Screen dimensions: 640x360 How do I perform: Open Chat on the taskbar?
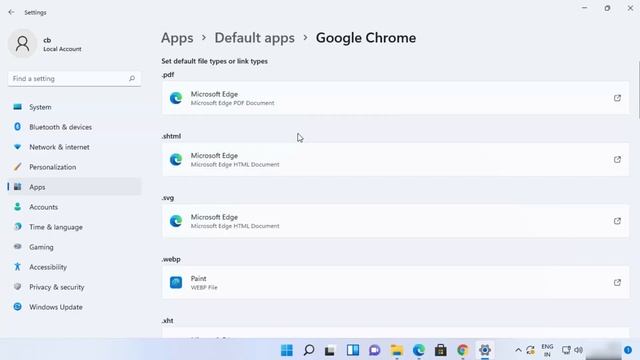[x=375, y=350]
